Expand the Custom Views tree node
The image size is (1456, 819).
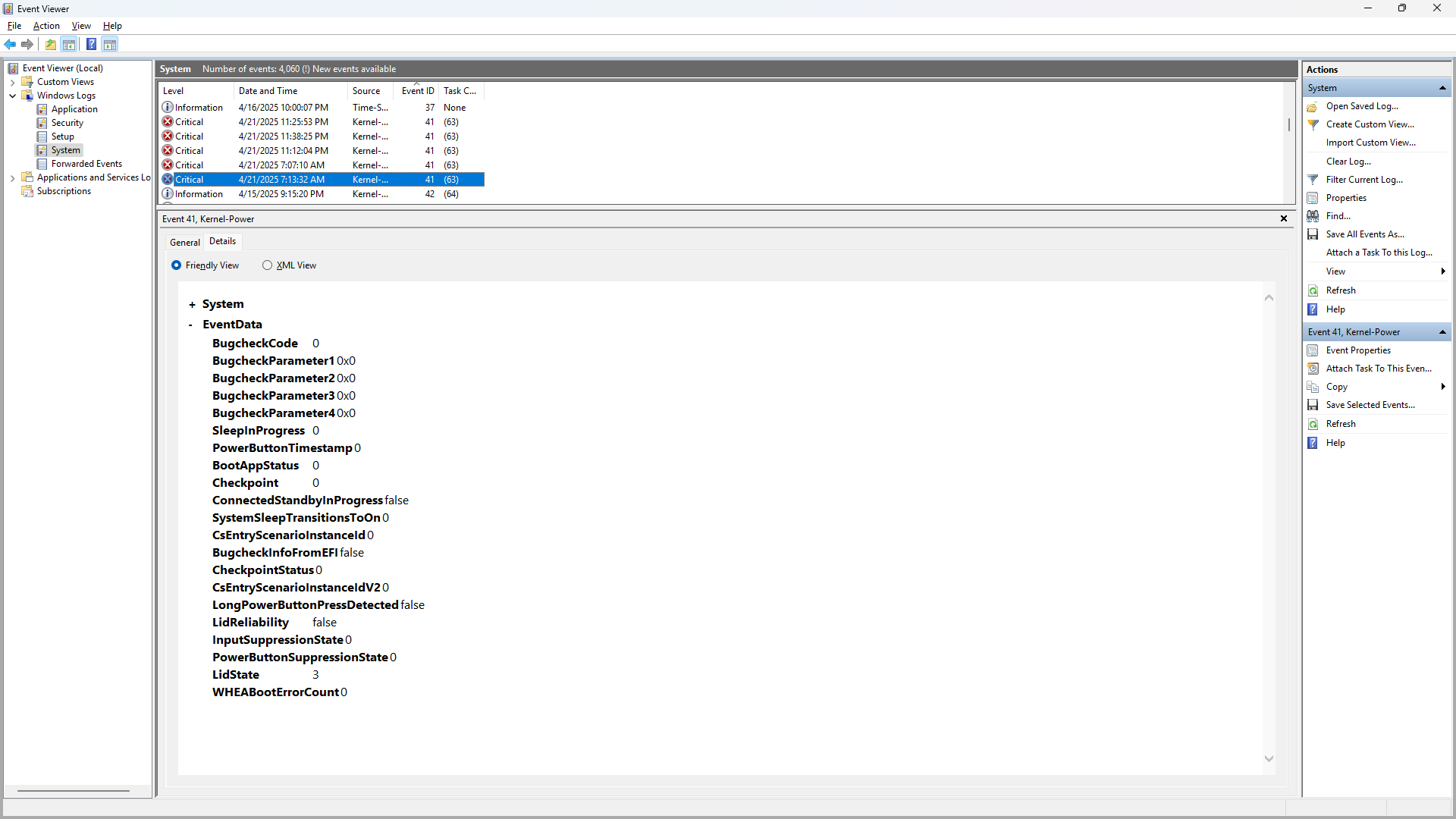[x=12, y=82]
